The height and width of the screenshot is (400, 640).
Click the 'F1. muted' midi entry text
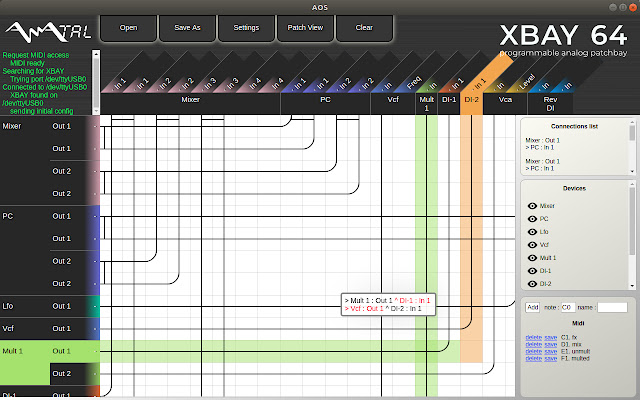[x=575, y=358]
